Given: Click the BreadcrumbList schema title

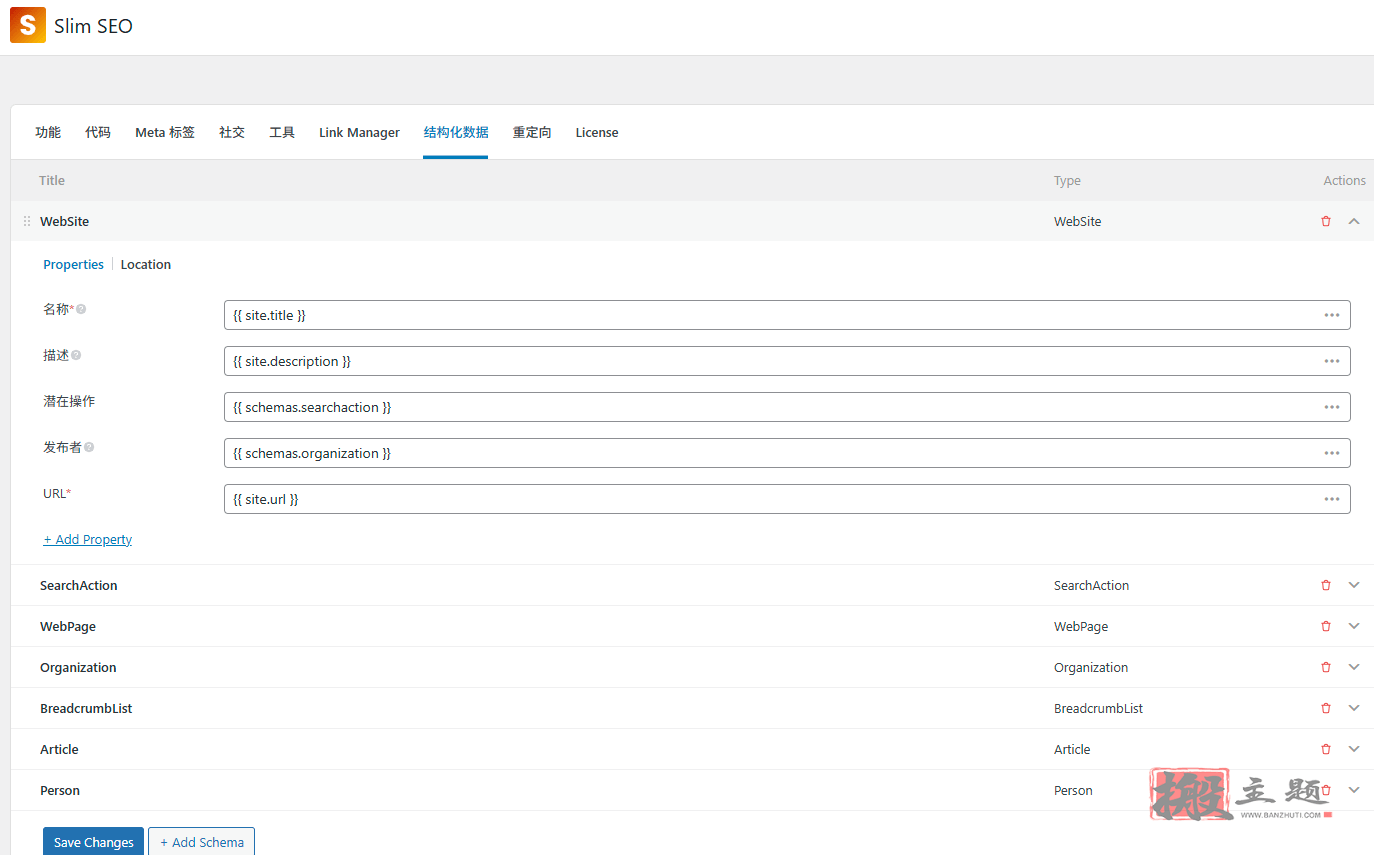Looking at the screenshot, I should click(86, 708).
